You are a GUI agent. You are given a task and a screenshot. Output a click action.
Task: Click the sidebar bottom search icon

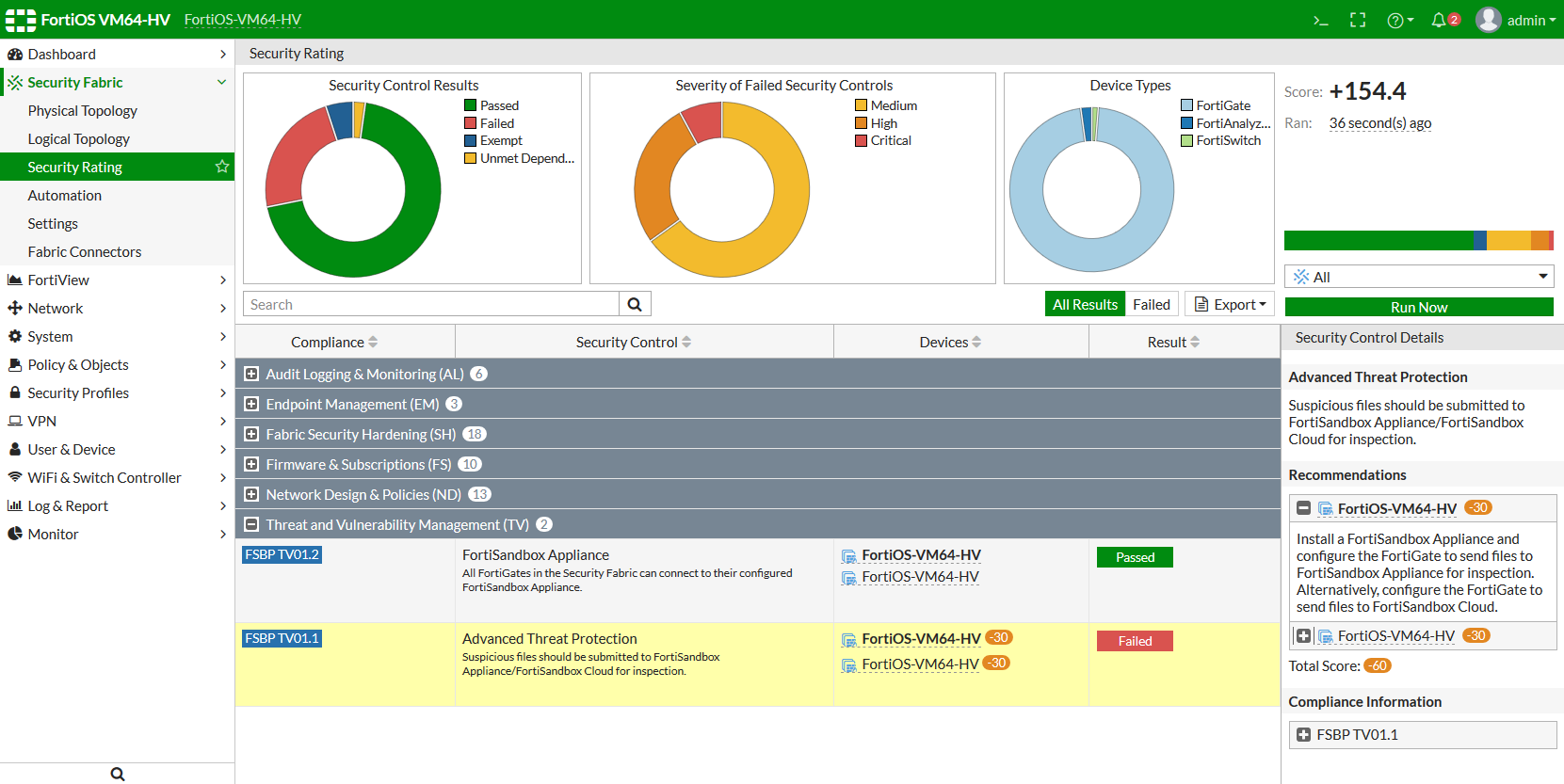(x=117, y=774)
